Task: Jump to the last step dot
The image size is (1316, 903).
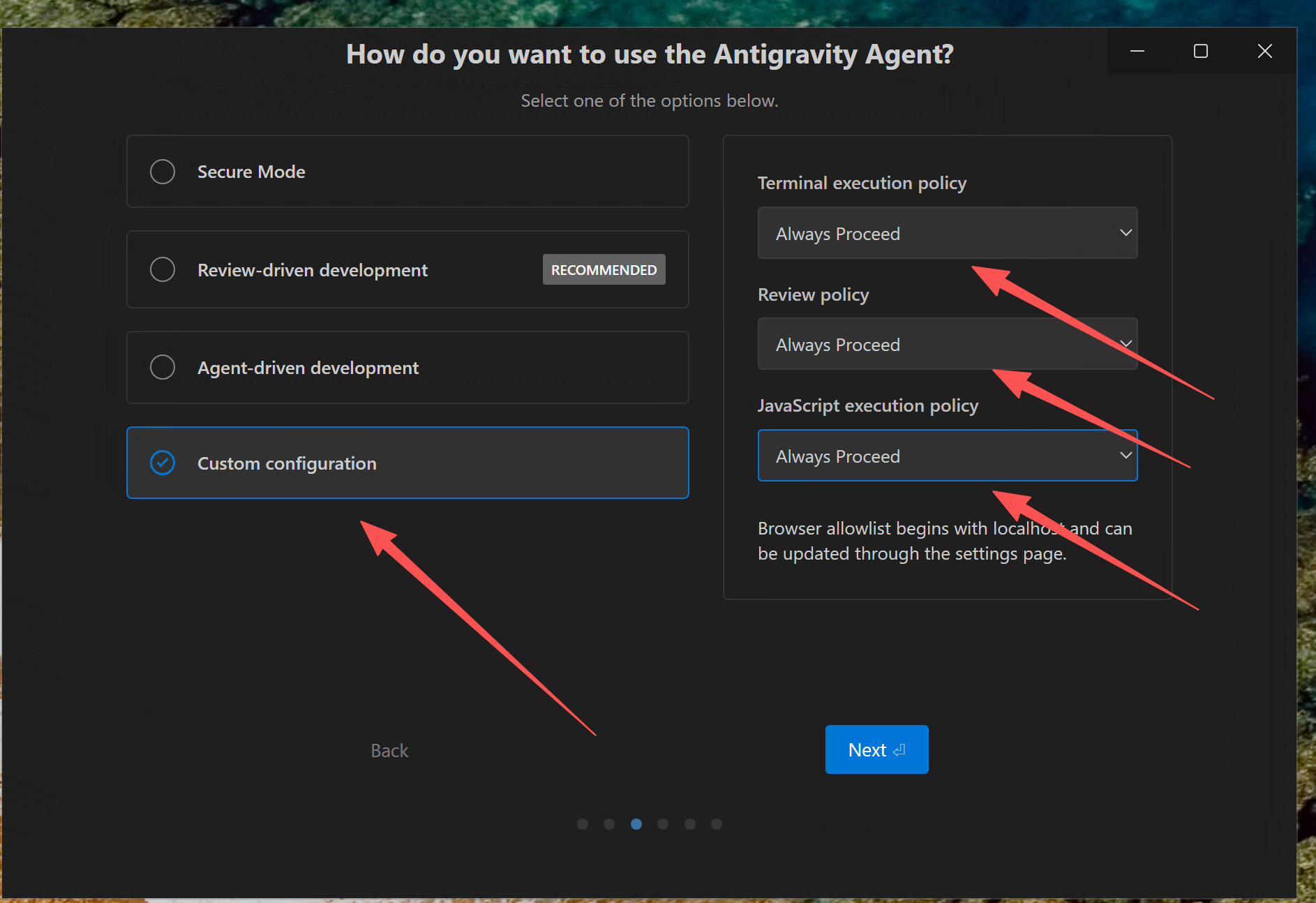Action: (717, 824)
